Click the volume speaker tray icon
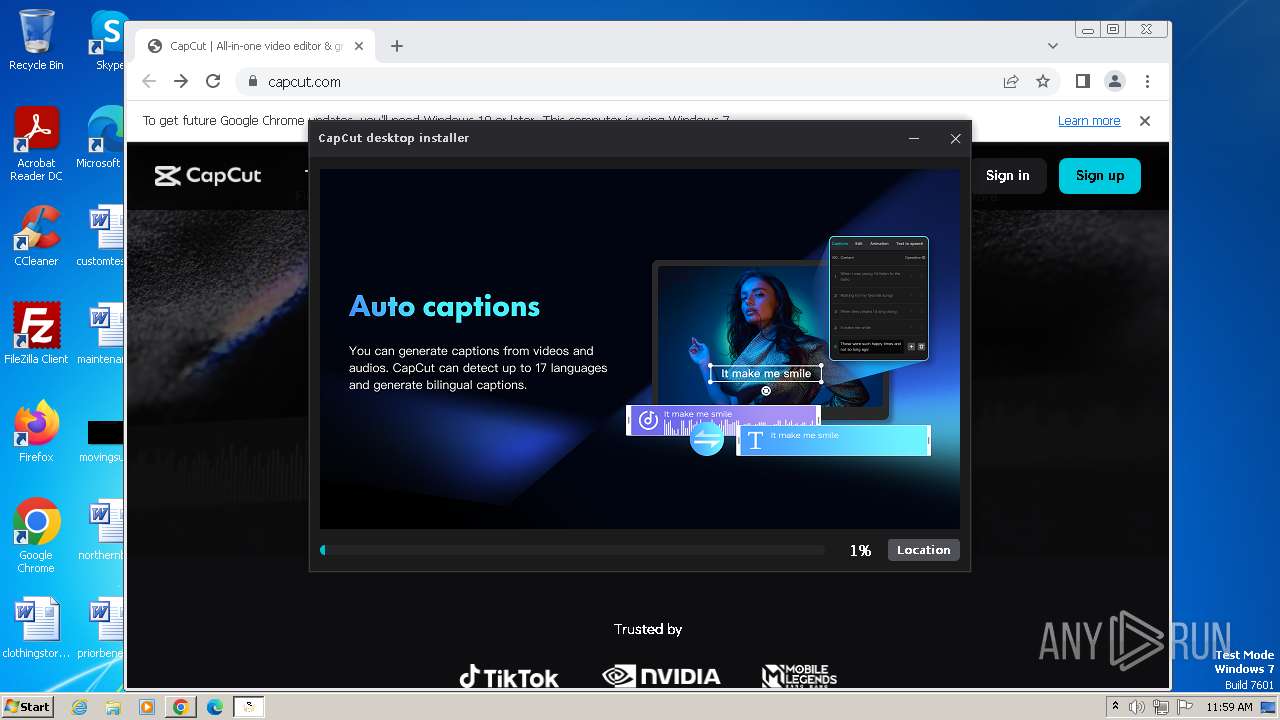 point(1137,707)
